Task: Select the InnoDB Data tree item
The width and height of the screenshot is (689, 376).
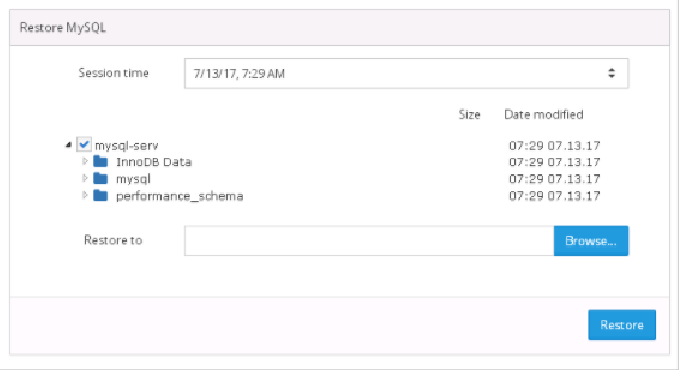Action: [x=154, y=162]
